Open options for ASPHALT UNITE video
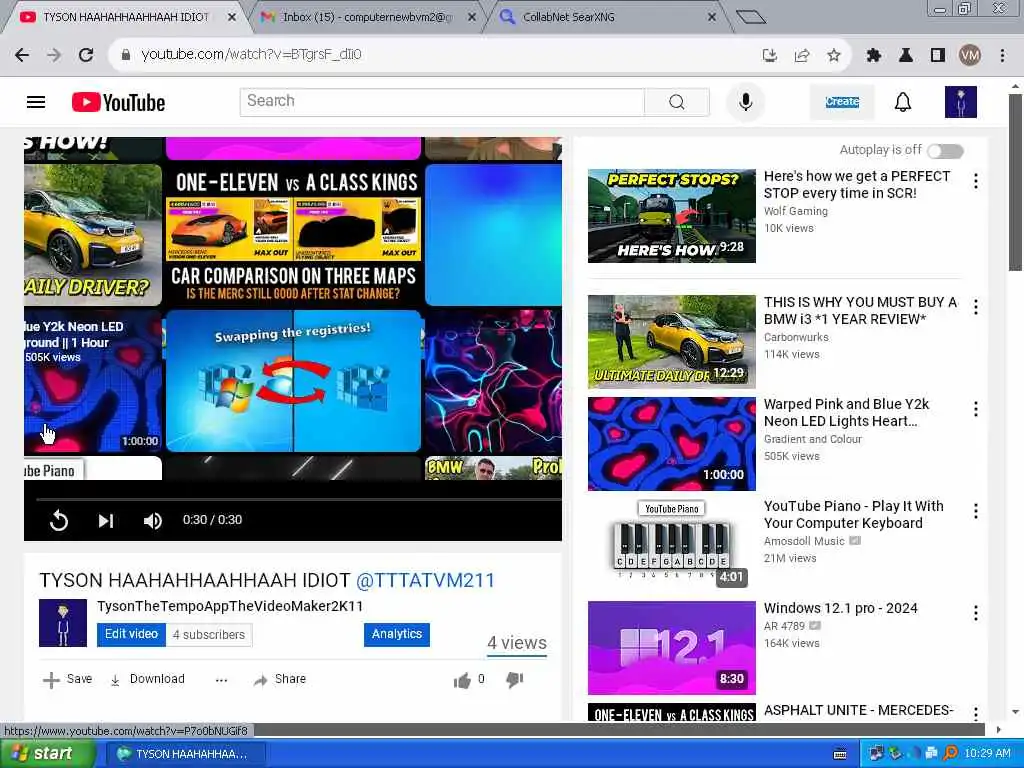Viewport: 1024px width, 768px height. [976, 712]
